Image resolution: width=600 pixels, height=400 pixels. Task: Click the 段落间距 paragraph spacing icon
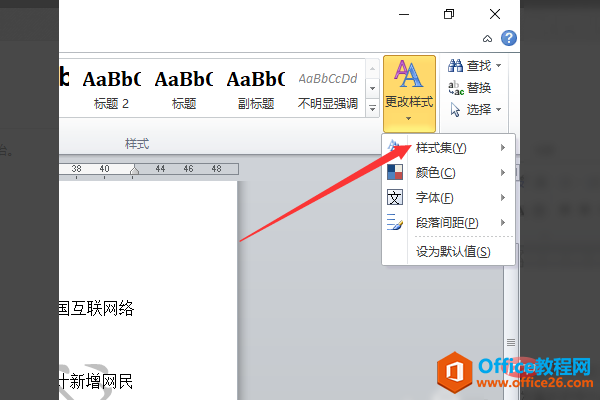[x=395, y=222]
